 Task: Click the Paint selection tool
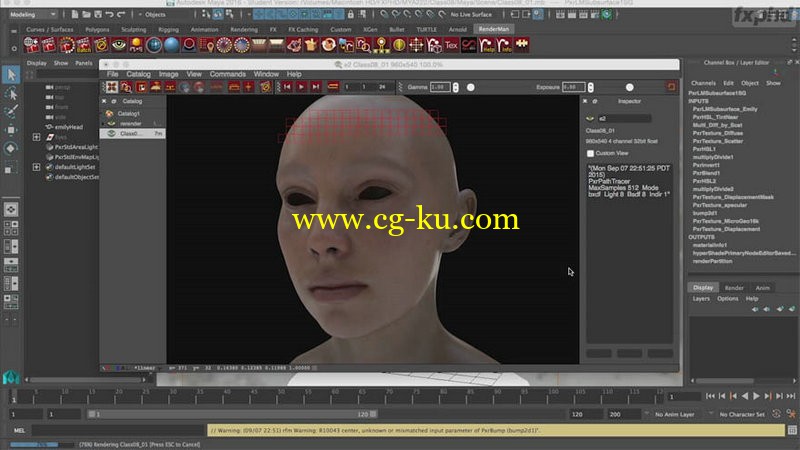tap(11, 112)
